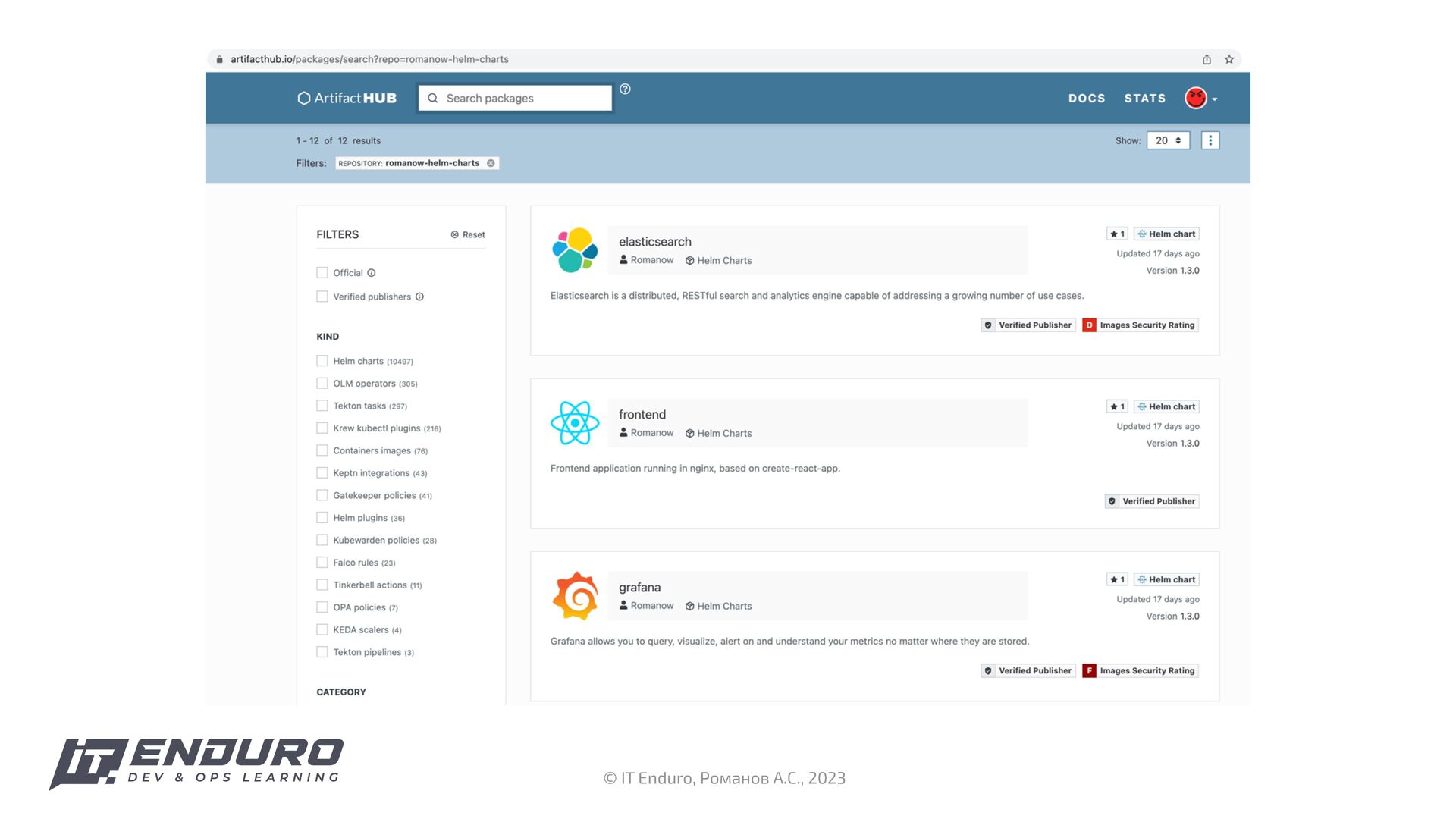This screenshot has width=1456, height=819.
Task: Check Gatekeeper policies filter
Action: 322,495
